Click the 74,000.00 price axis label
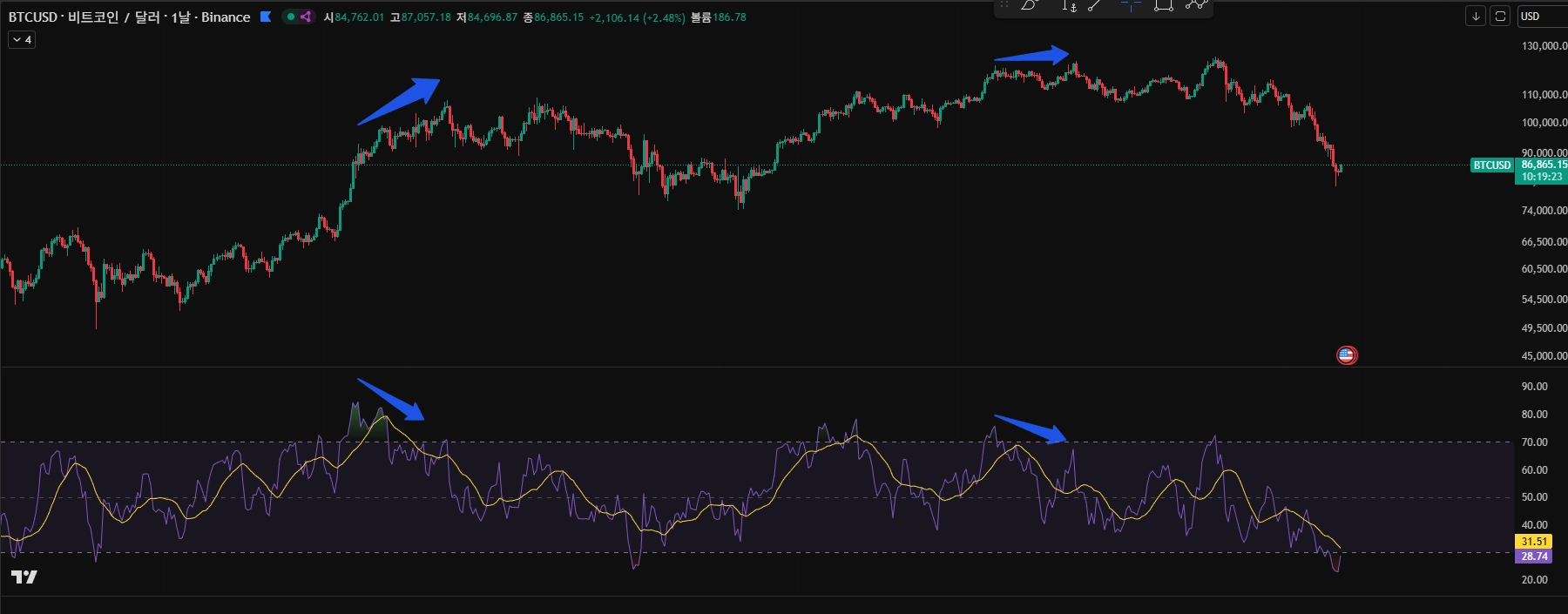 click(x=1544, y=211)
